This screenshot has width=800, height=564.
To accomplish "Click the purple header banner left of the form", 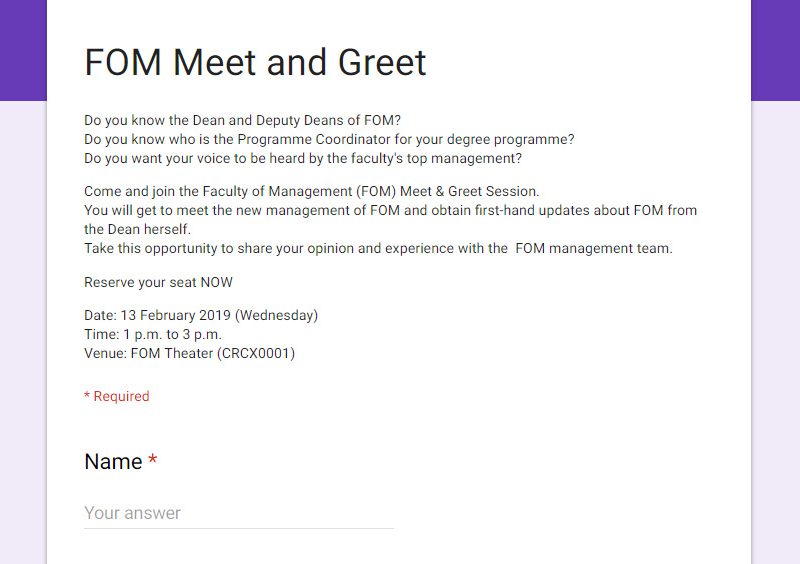I will (x=23, y=50).
